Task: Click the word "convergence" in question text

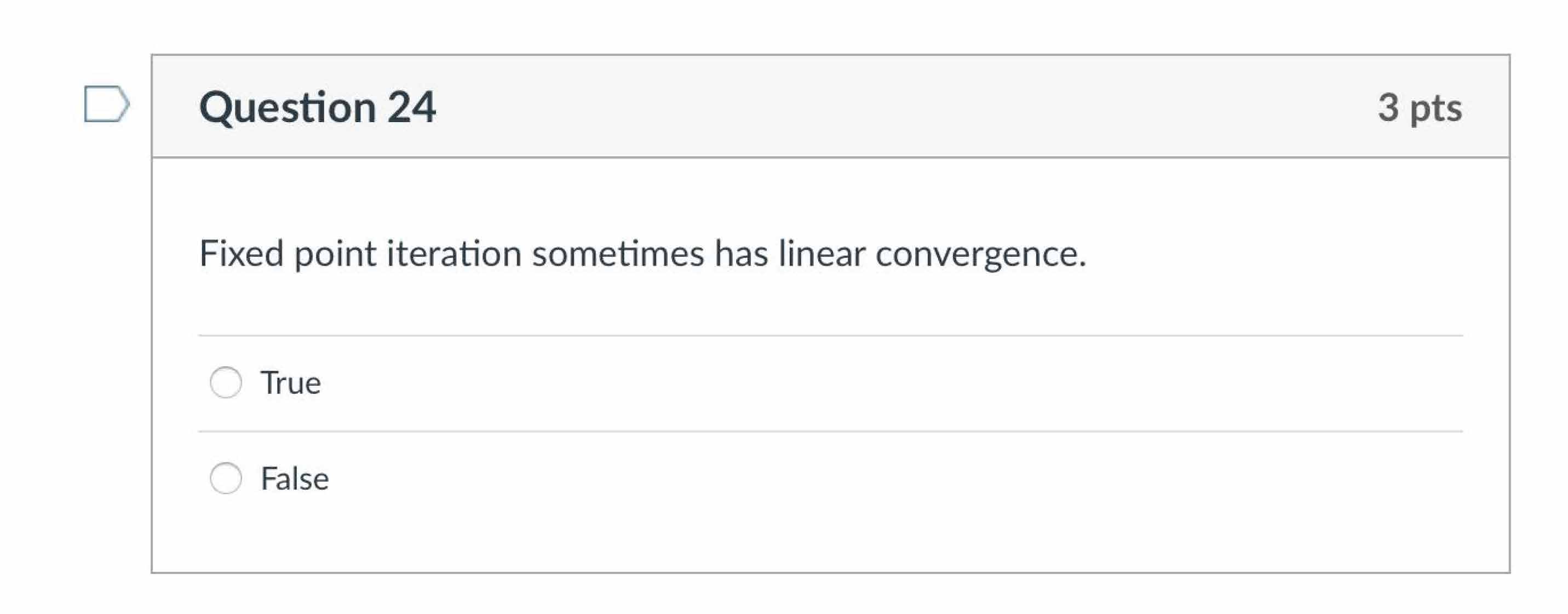Action: click(x=977, y=254)
